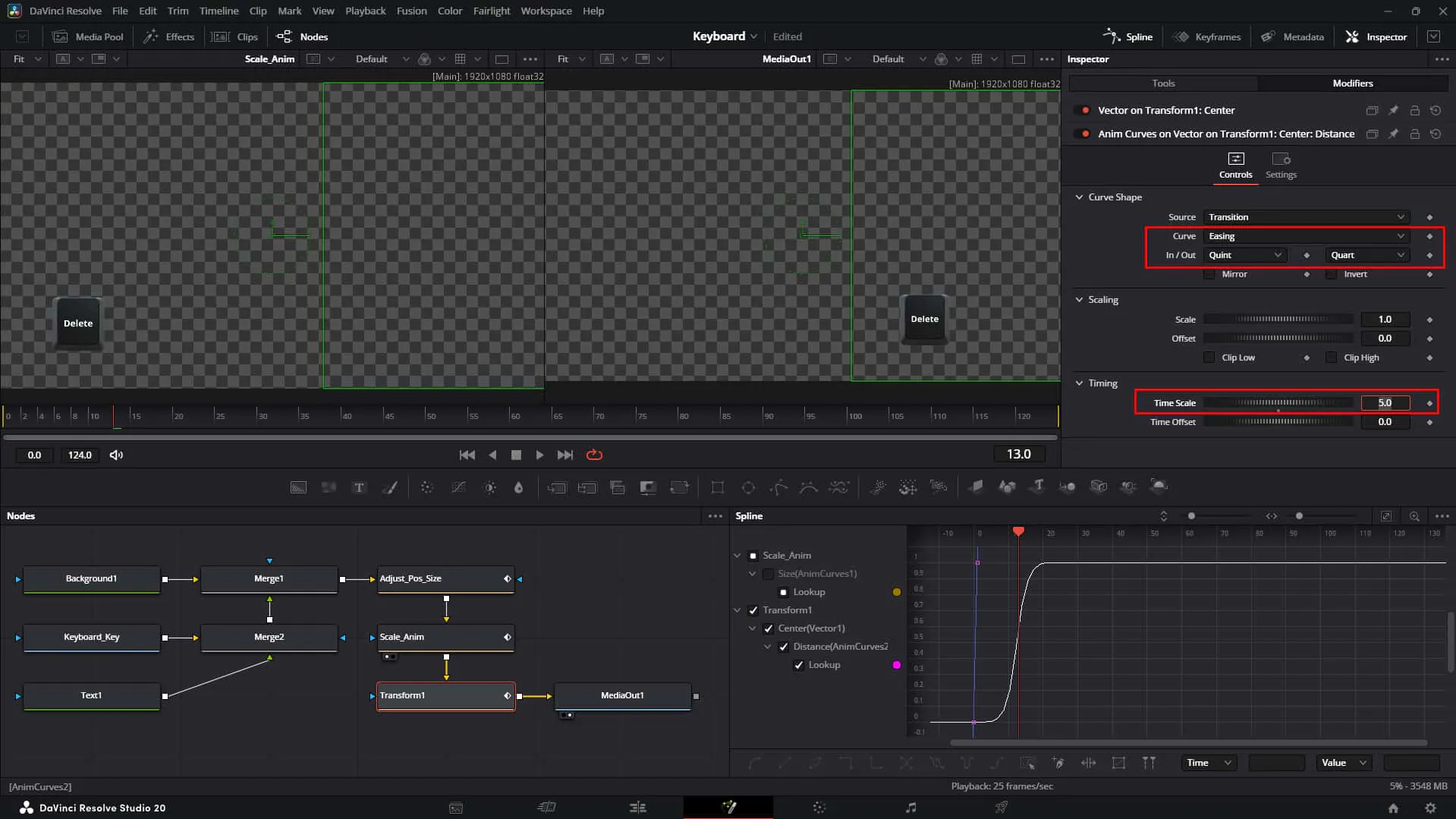Check the Clip Low option
Screen dimensions: 1456x819
coord(1209,358)
